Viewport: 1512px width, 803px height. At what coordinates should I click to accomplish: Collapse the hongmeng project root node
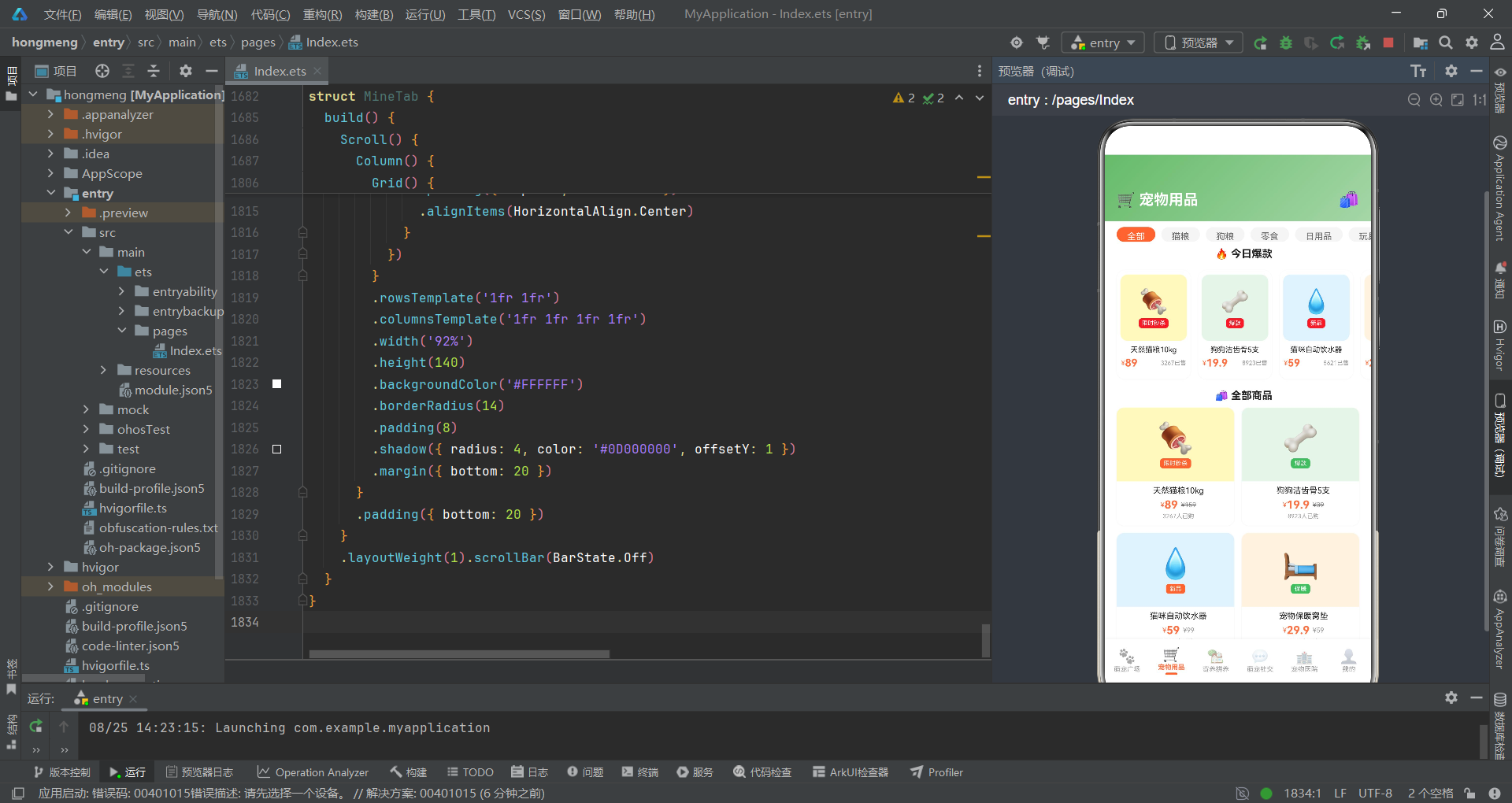click(x=33, y=94)
